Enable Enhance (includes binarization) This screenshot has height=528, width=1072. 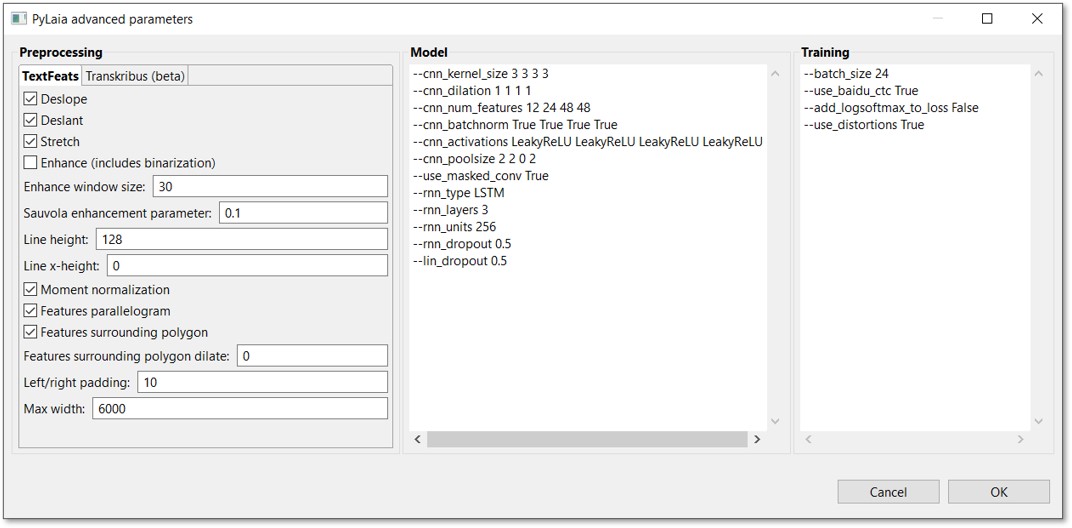pos(31,163)
